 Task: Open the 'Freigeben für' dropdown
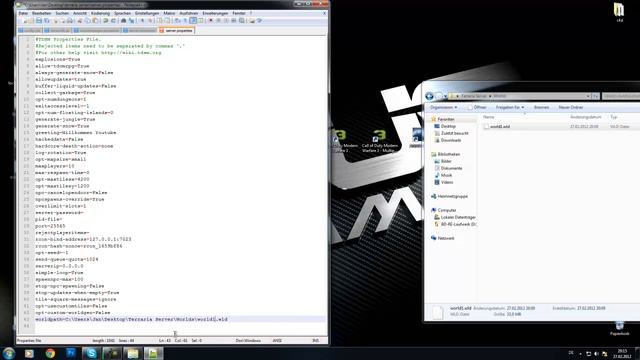(510, 107)
